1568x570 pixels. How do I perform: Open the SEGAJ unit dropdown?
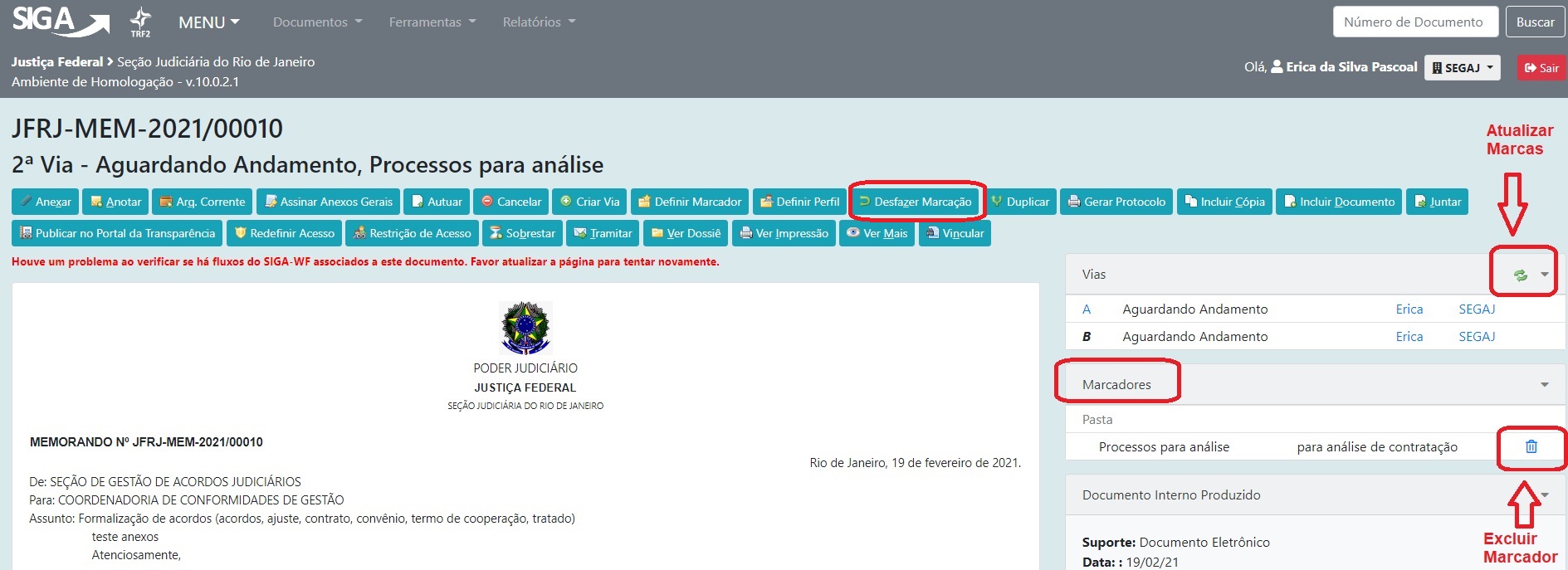coord(1462,67)
